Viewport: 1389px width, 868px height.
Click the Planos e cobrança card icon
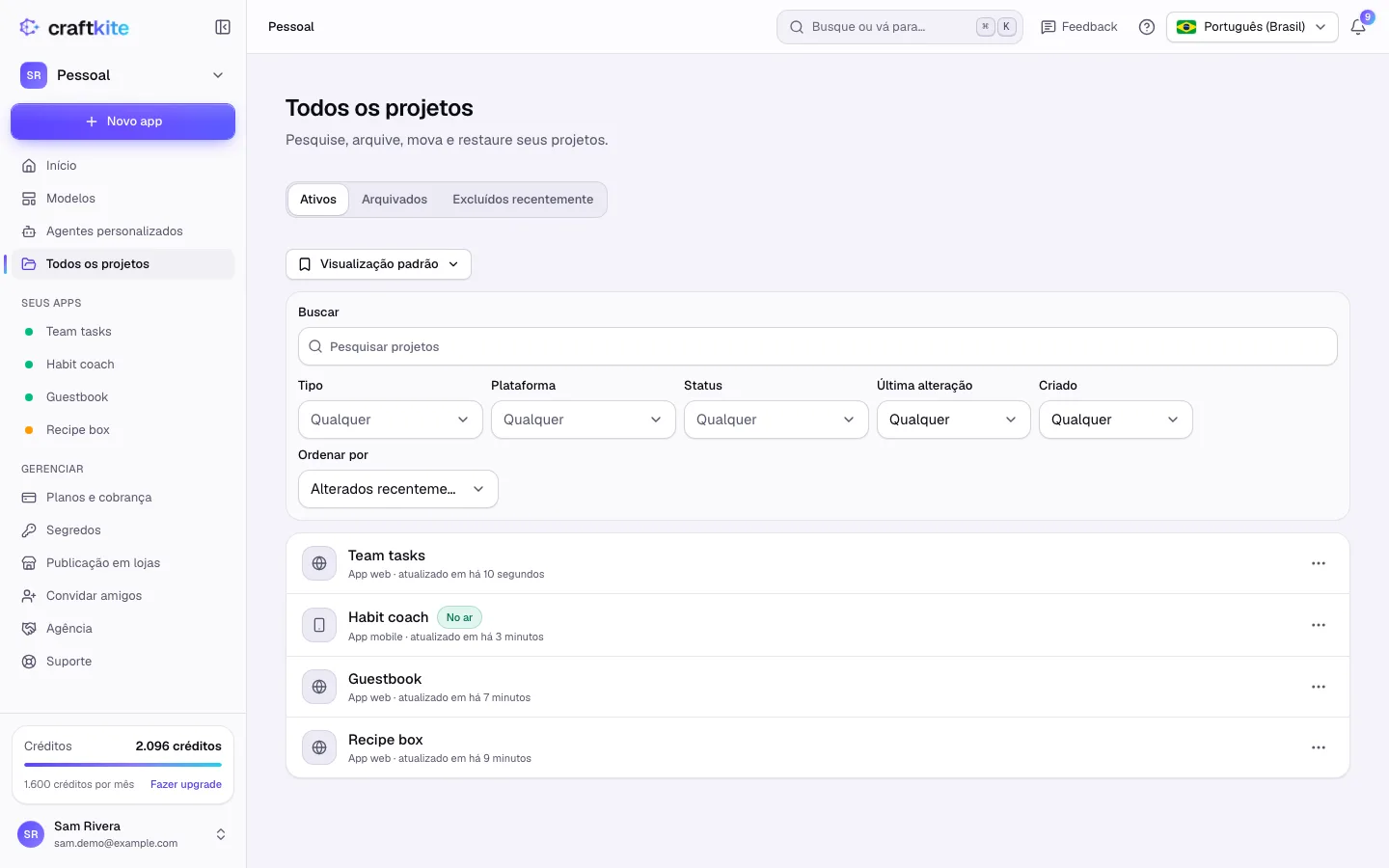click(29, 498)
